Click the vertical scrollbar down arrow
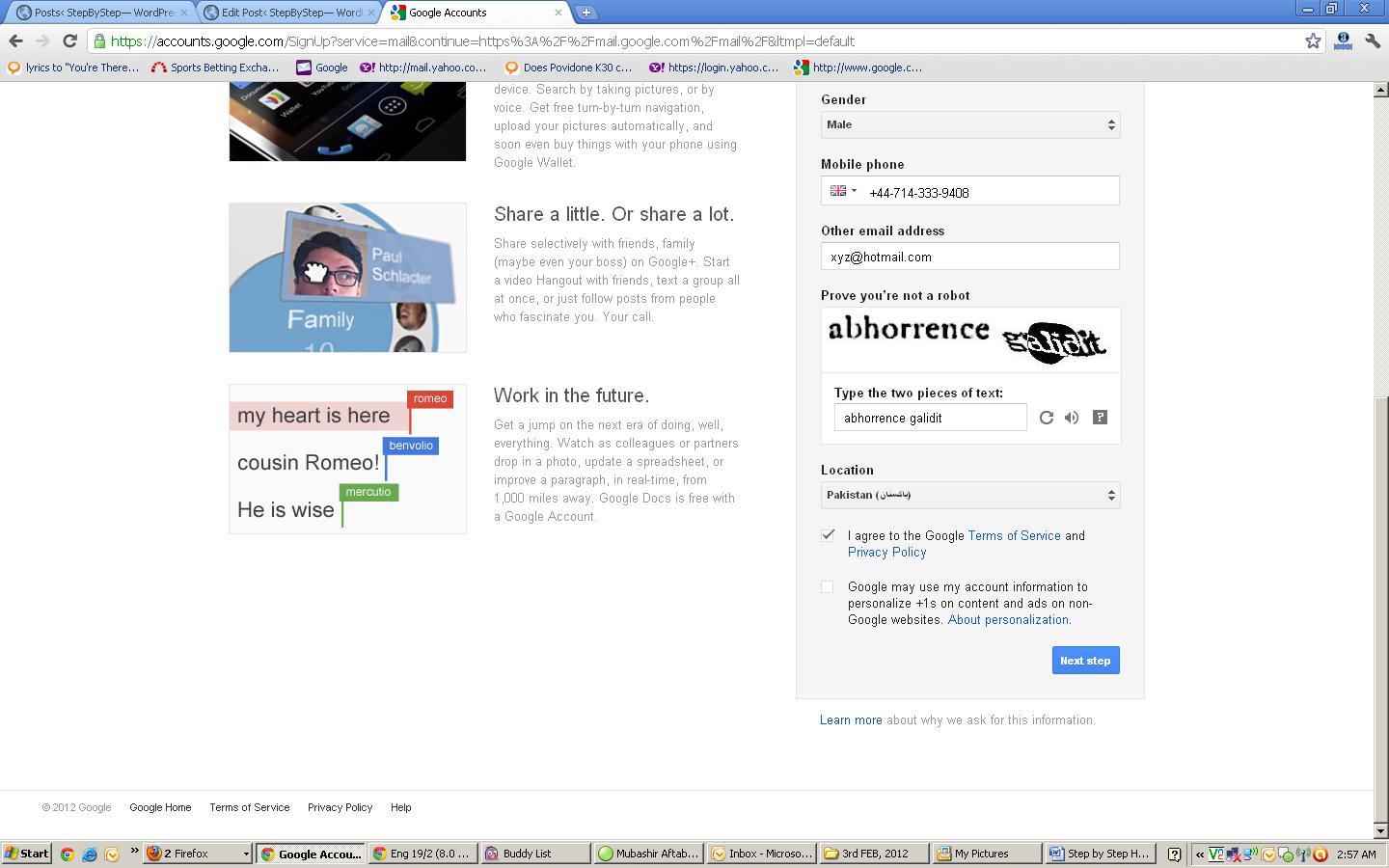 coord(1380,830)
